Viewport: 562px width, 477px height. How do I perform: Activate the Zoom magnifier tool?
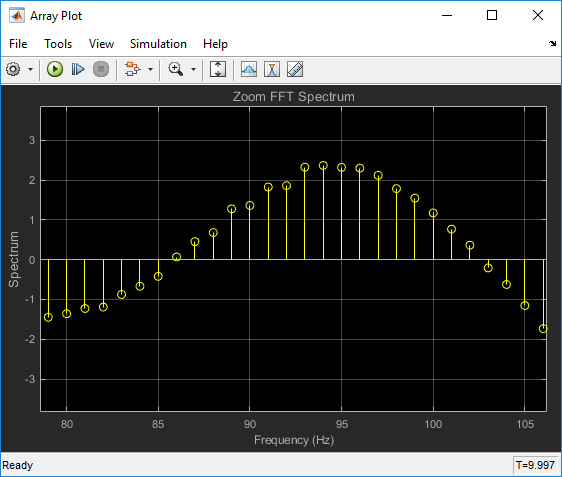176,69
